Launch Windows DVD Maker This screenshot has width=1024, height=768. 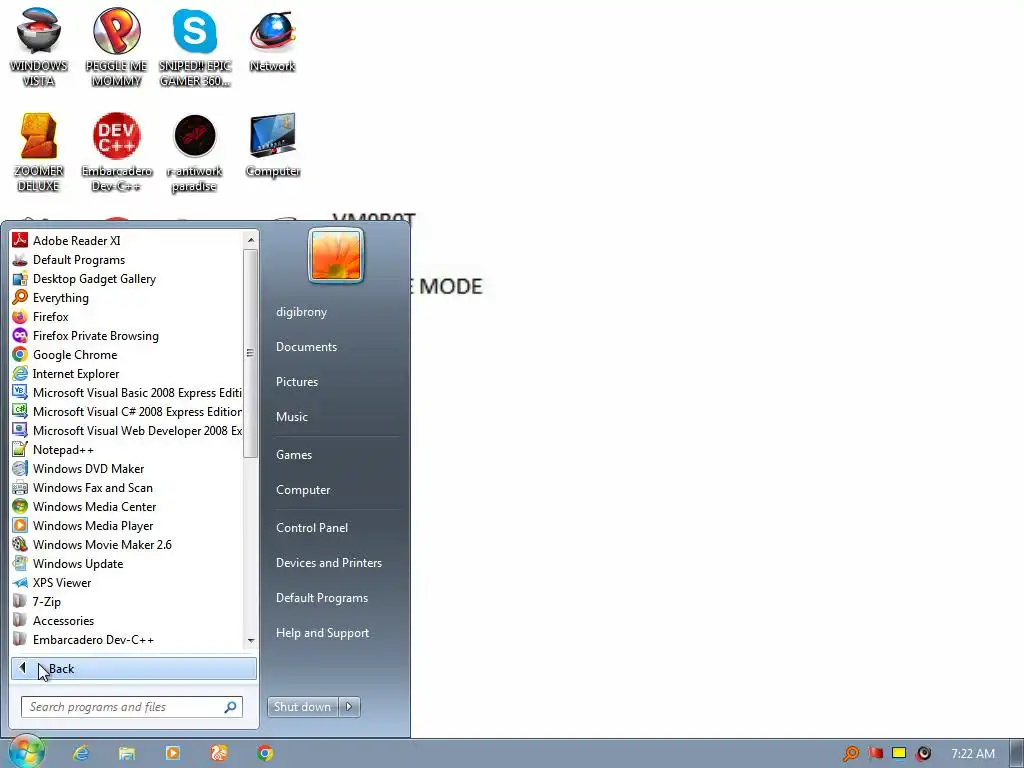[127, 469]
